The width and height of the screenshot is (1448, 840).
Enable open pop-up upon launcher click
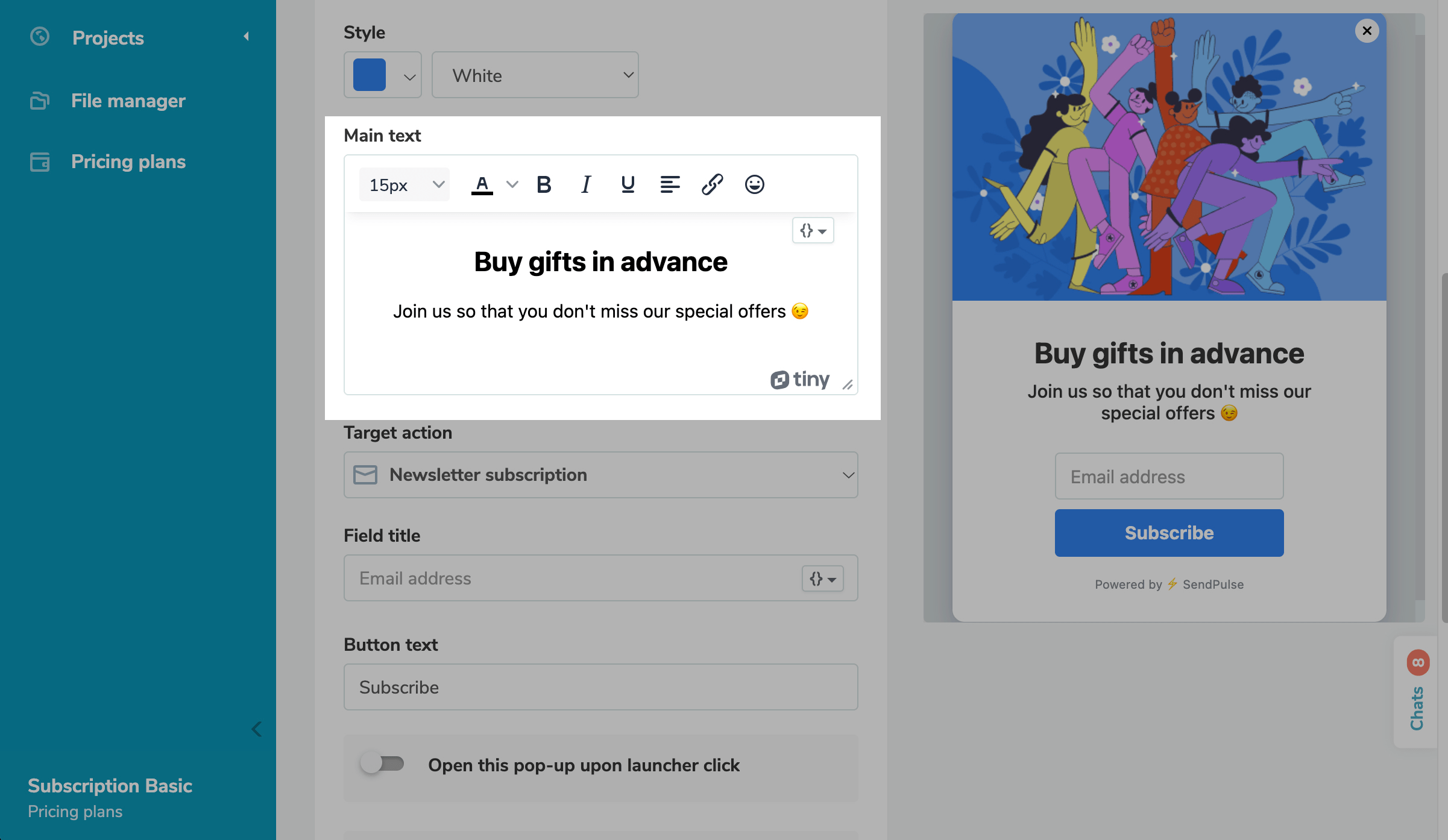coord(382,764)
